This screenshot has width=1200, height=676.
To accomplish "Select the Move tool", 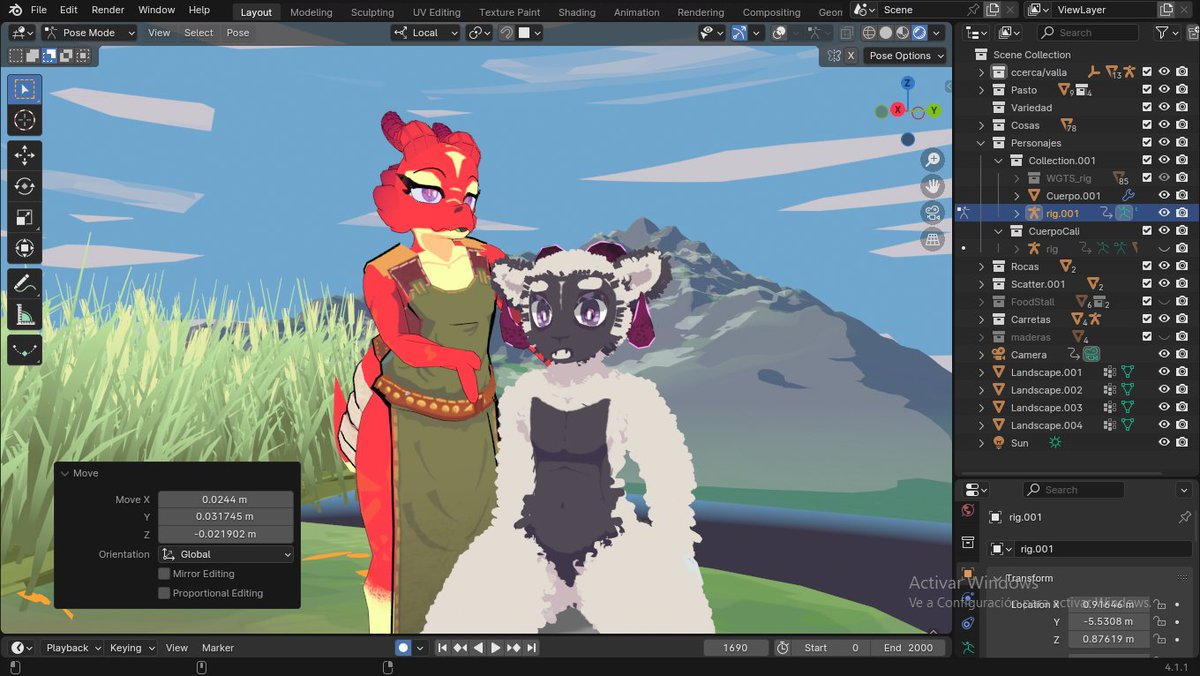I will point(25,156).
